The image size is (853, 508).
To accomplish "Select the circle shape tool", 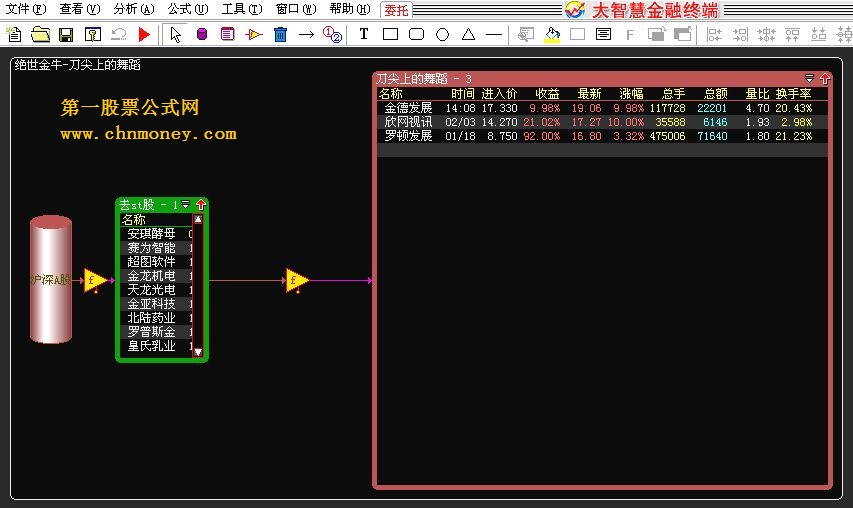I will point(442,35).
